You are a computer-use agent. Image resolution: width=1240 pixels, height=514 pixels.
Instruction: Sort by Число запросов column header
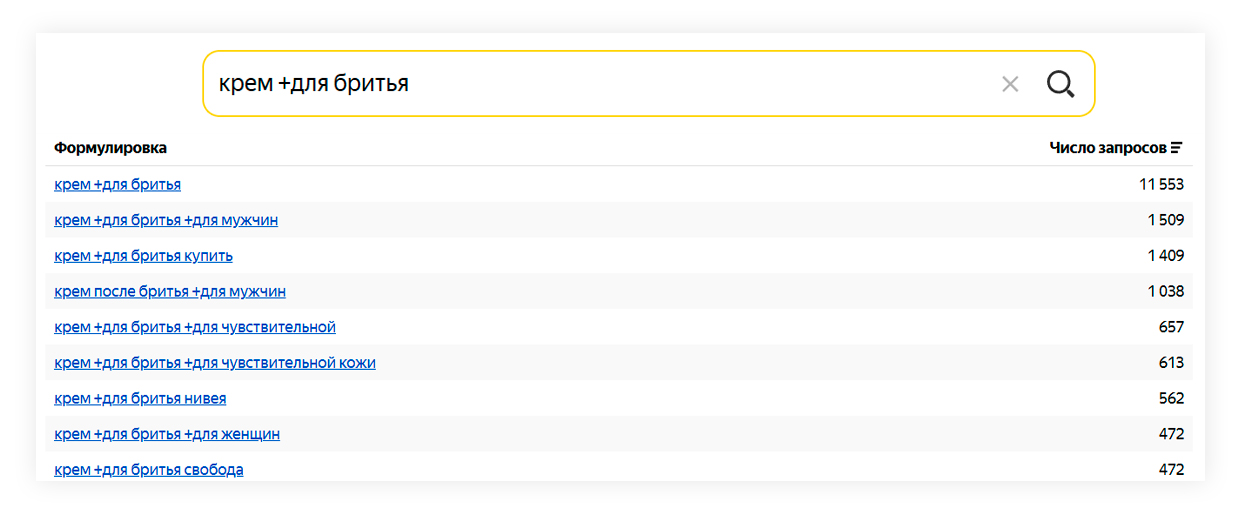click(1108, 148)
